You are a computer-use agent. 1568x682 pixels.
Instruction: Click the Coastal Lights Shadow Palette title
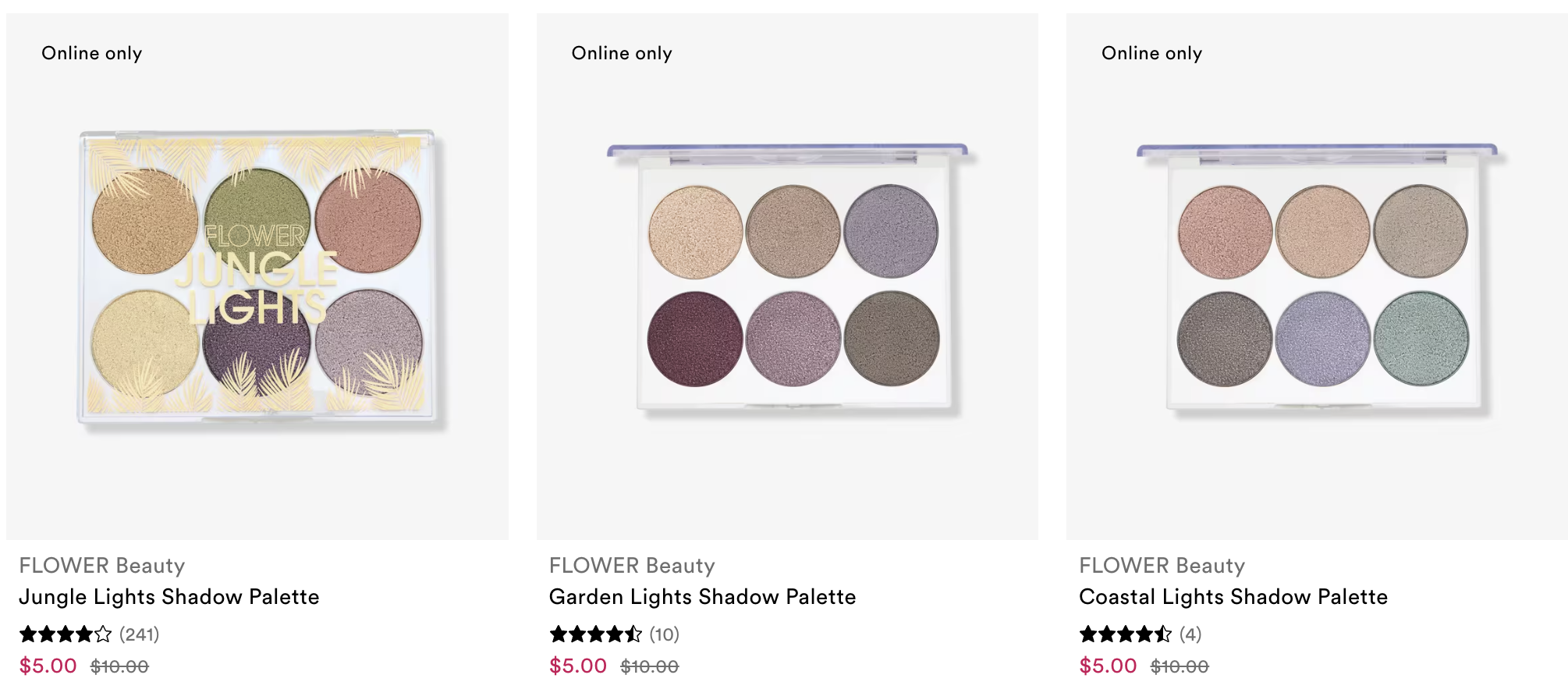[1233, 597]
